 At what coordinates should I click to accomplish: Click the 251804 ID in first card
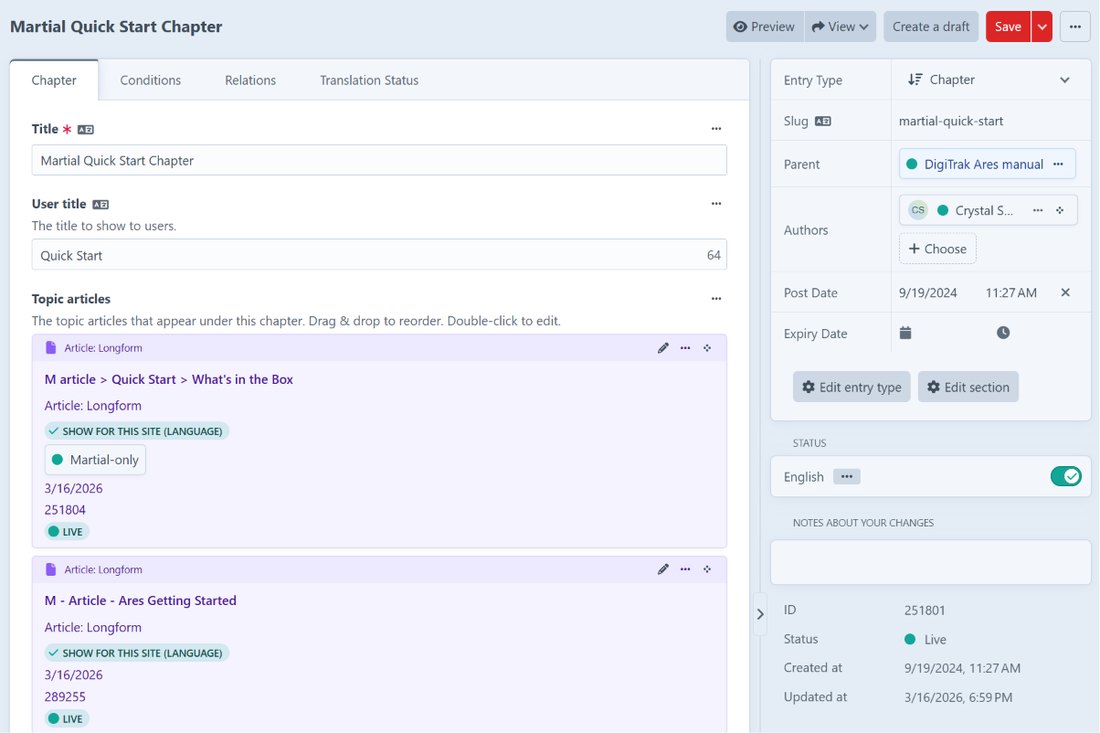pos(65,510)
